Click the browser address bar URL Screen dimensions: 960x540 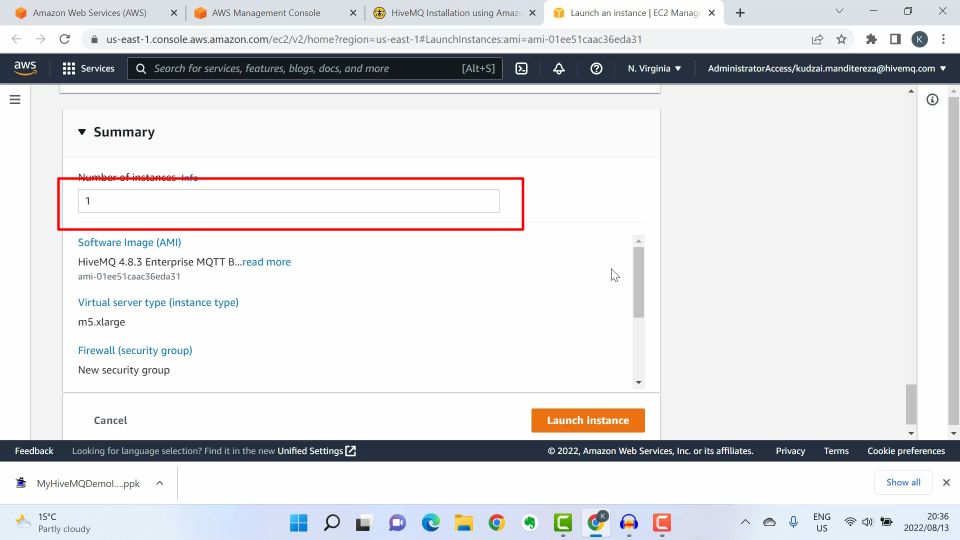(374, 39)
